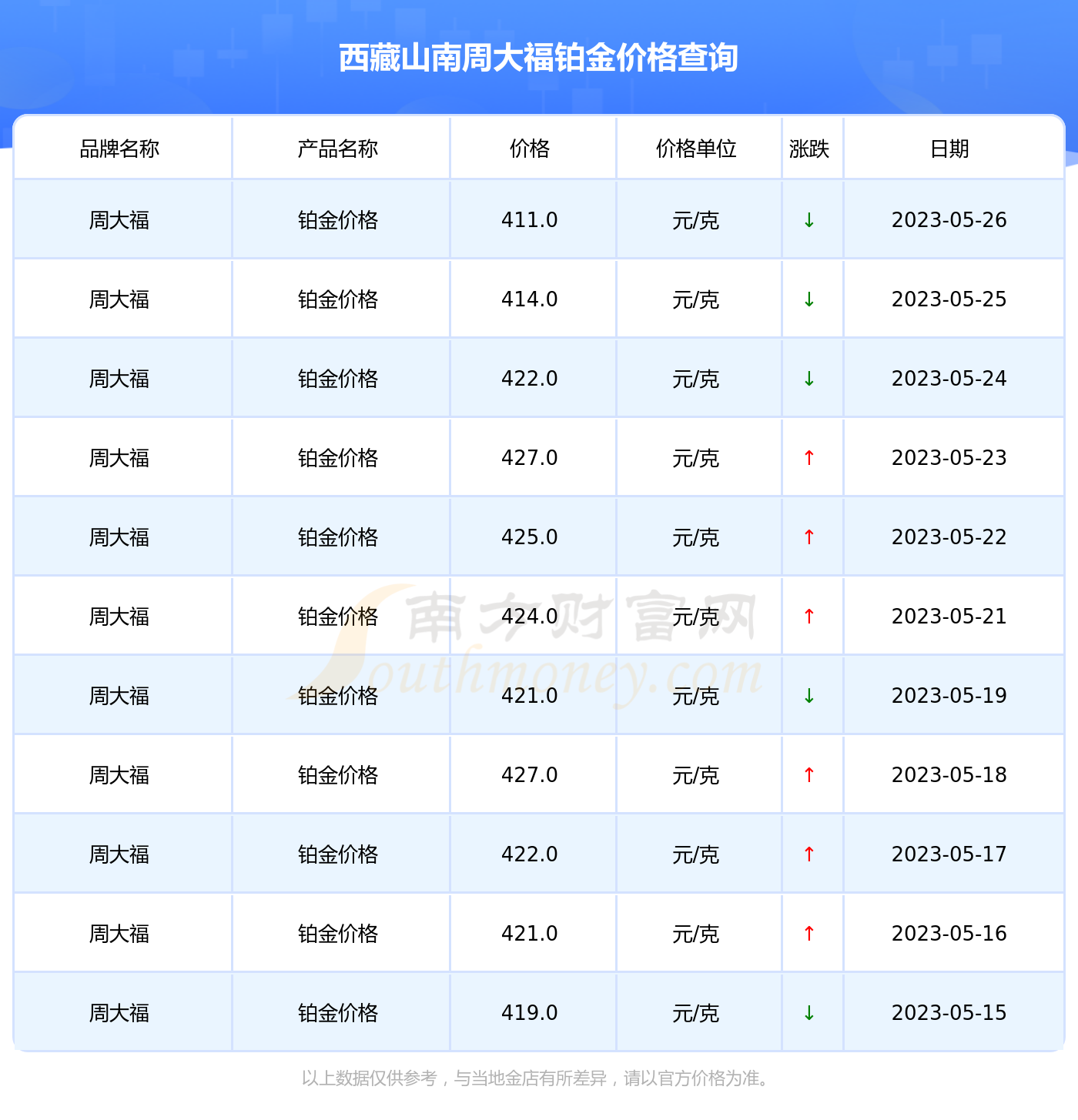Screen dimensions: 1078x1120
Task: Click the red up arrow for 2023-05-21
Action: [809, 617]
